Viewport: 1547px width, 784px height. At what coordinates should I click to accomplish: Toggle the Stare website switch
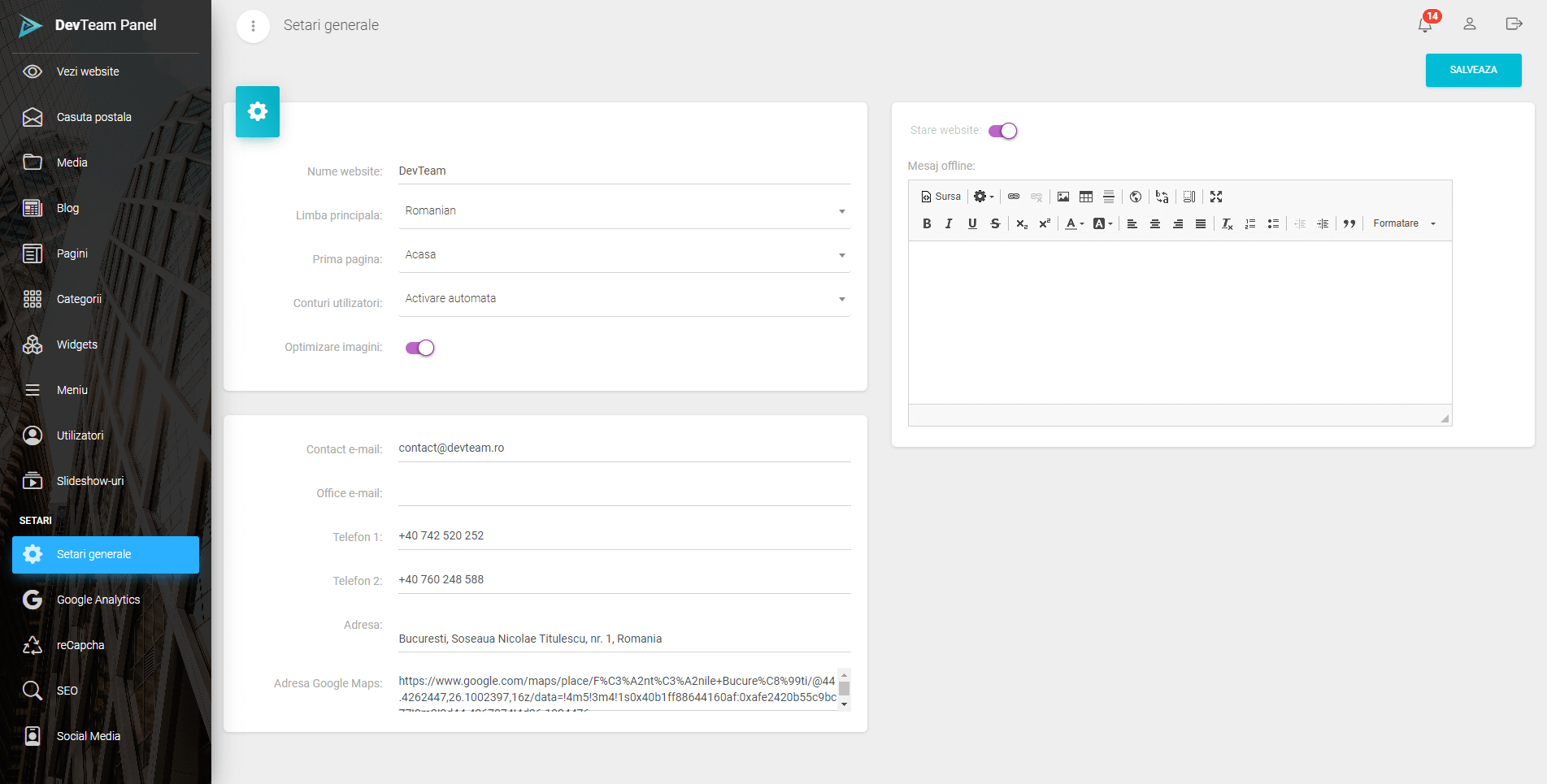1002,131
